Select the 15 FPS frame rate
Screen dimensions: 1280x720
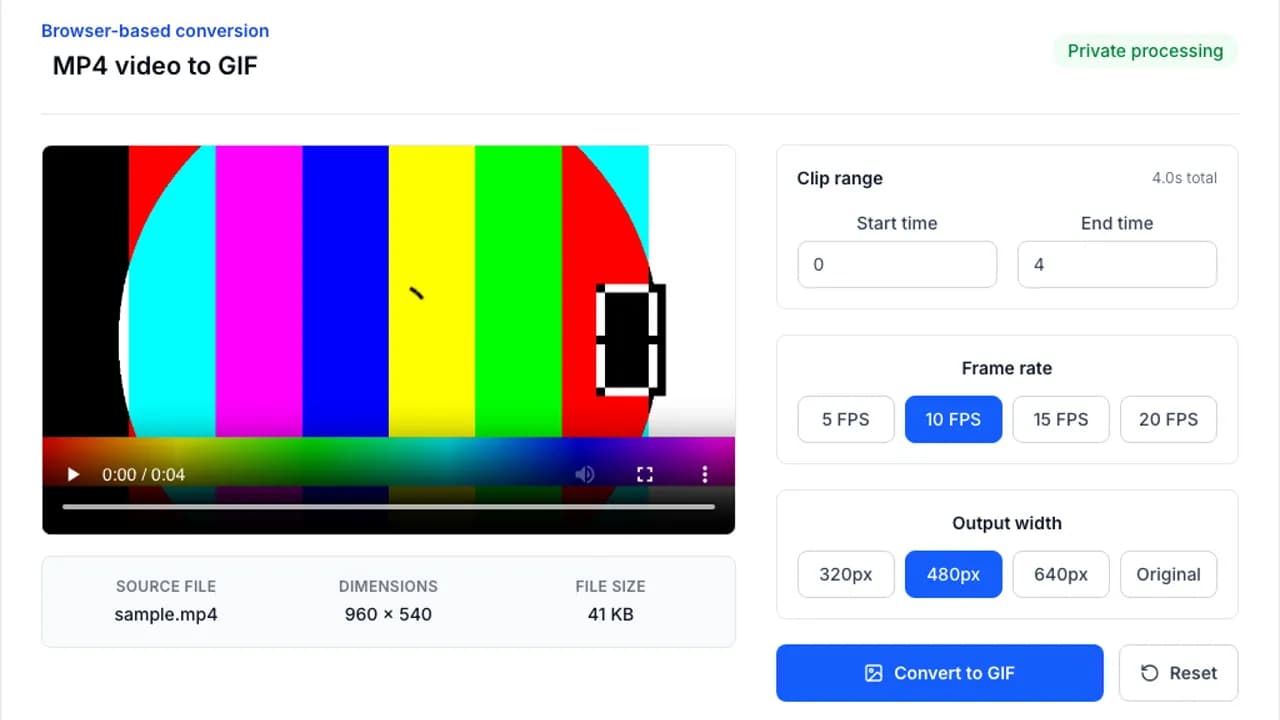(1061, 420)
